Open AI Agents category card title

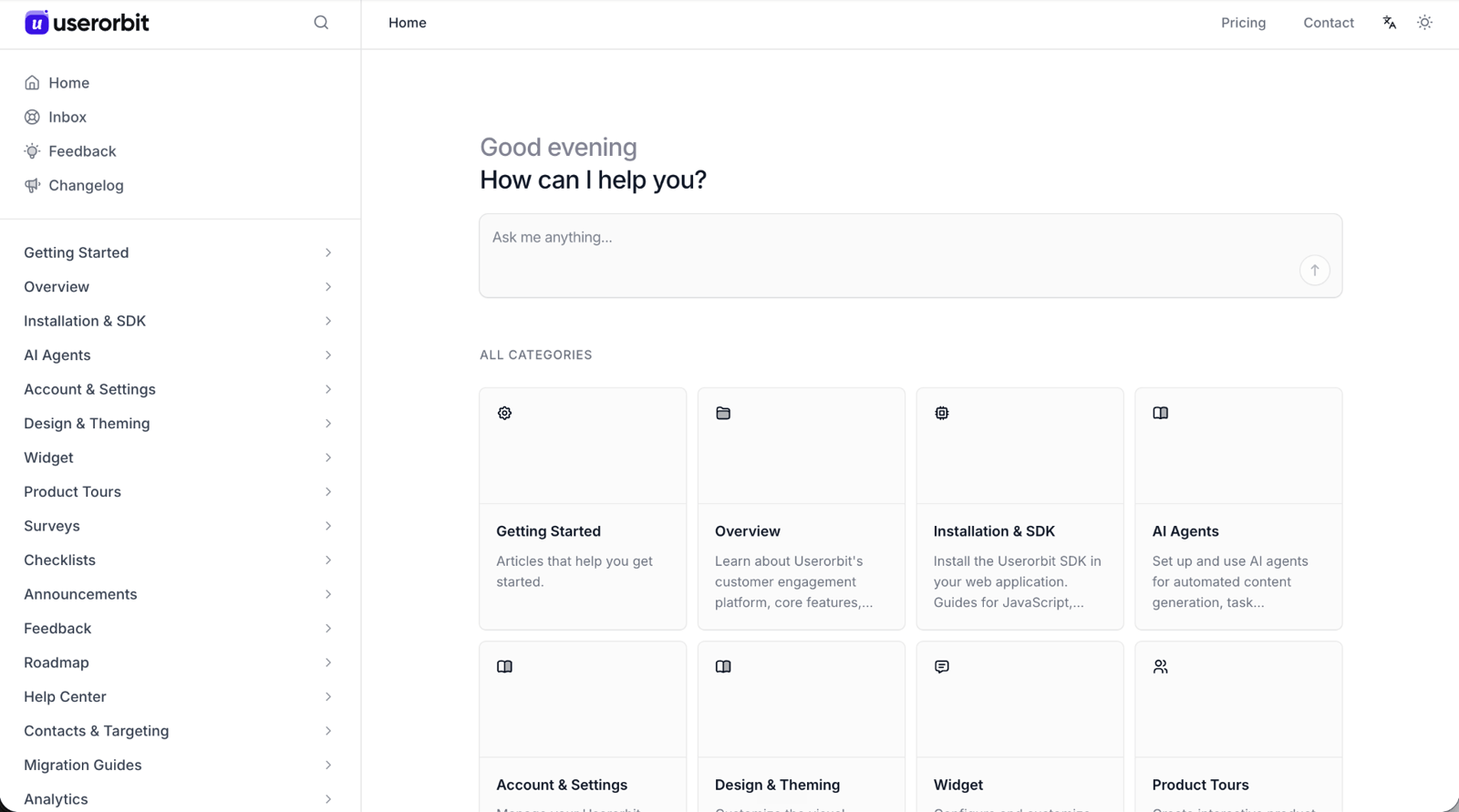(x=1185, y=531)
